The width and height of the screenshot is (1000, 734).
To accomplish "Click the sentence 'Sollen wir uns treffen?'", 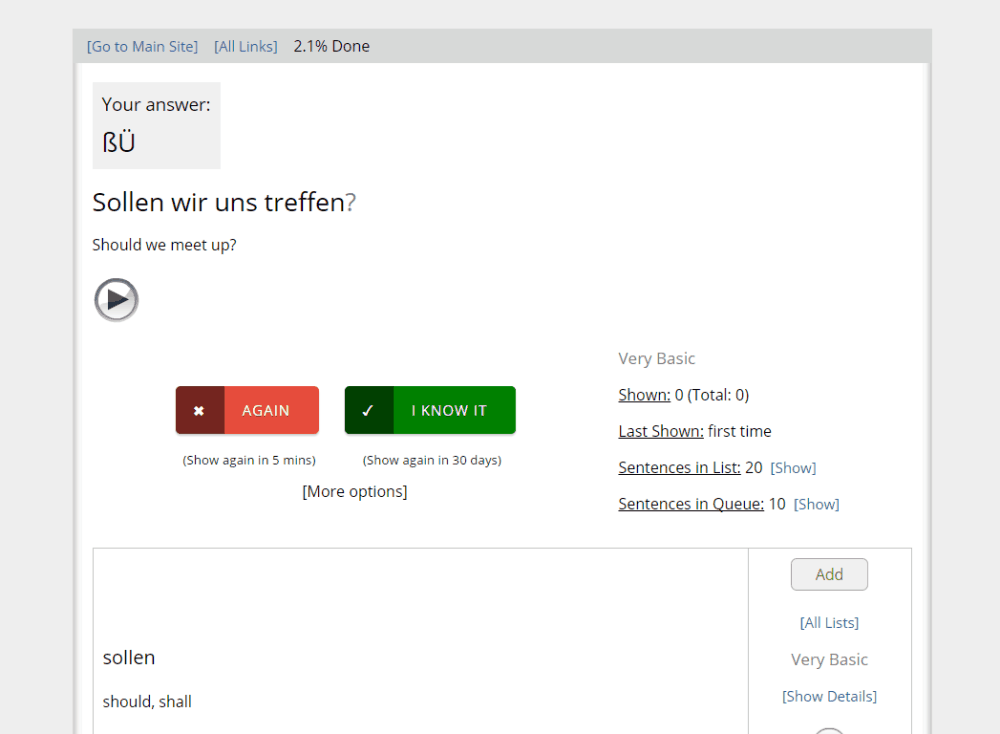I will click(x=224, y=203).
